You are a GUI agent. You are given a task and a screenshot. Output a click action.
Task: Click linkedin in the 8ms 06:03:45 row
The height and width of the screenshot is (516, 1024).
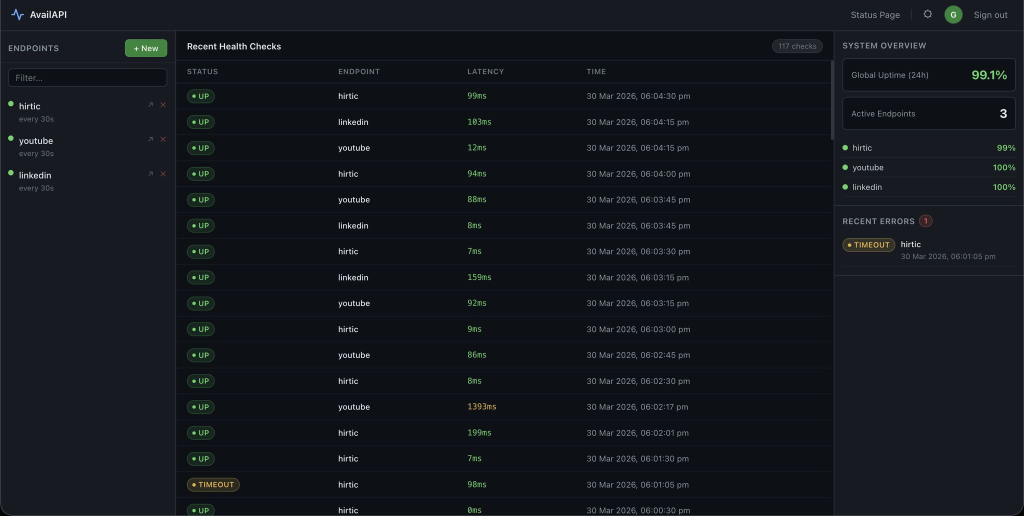click(353, 226)
